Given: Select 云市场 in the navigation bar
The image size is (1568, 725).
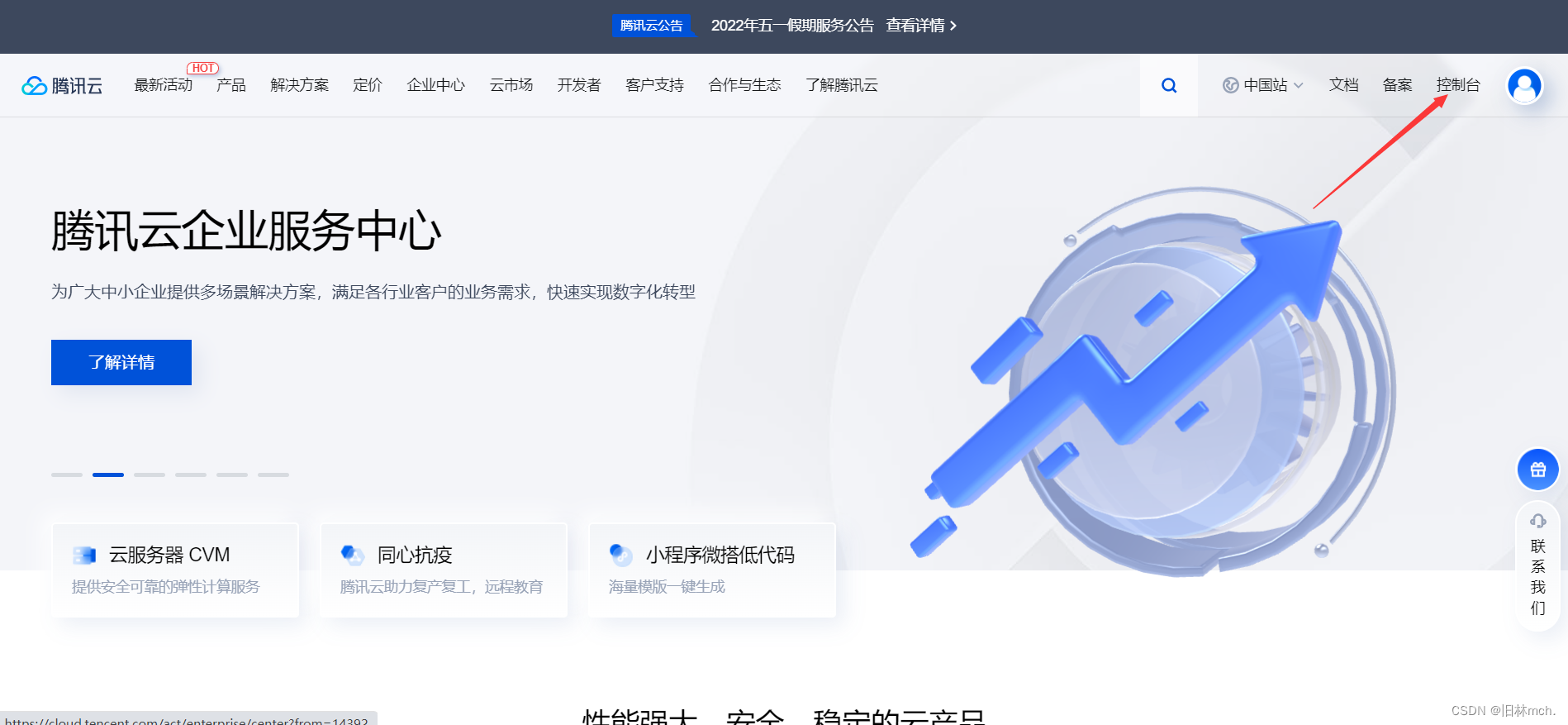Looking at the screenshot, I should pos(511,85).
